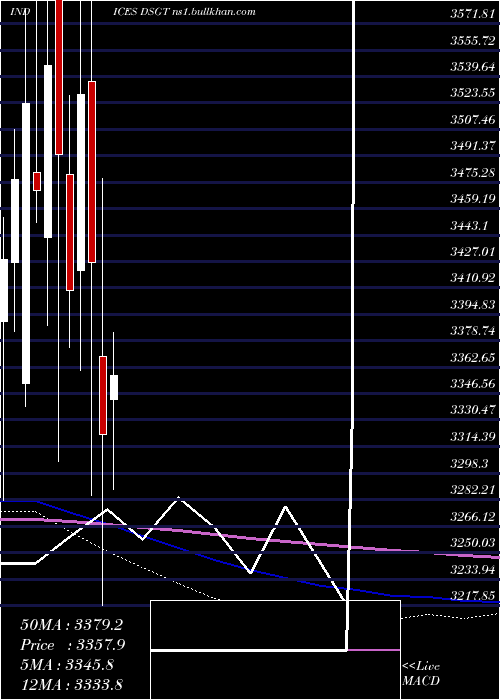Click the 3523.55 price axis label
Screen dimensions: 500x700
(x=473, y=93)
